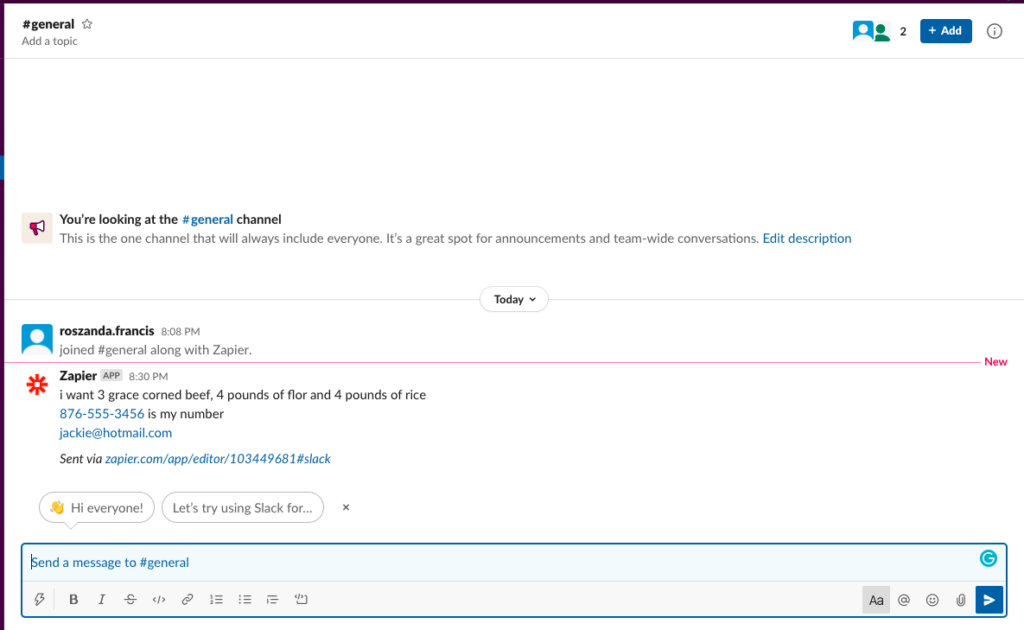Start an ordered numbered list
The width and height of the screenshot is (1024, 630).
pyautogui.click(x=216, y=600)
